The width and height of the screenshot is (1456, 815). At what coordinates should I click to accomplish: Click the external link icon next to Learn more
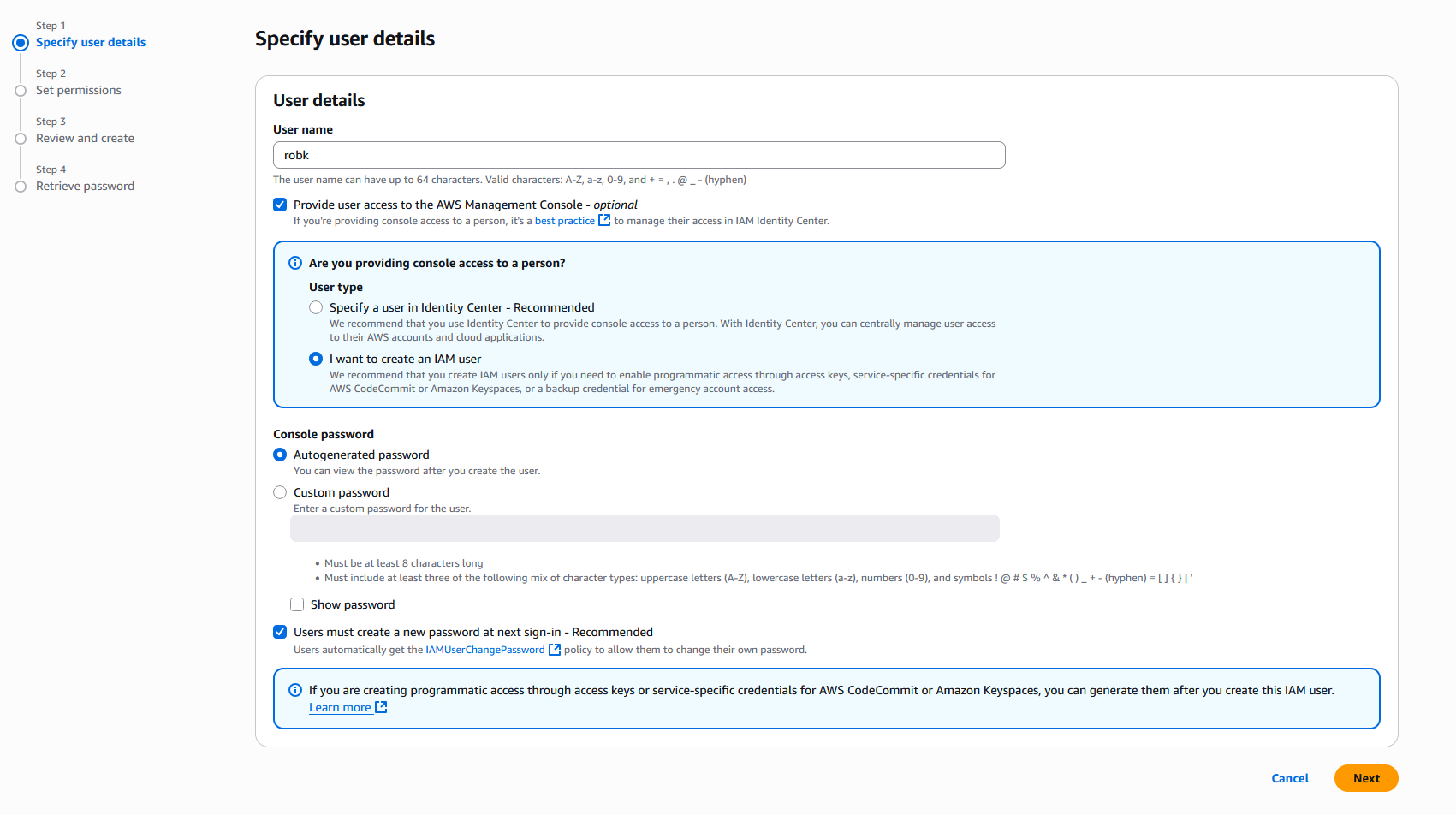click(382, 707)
